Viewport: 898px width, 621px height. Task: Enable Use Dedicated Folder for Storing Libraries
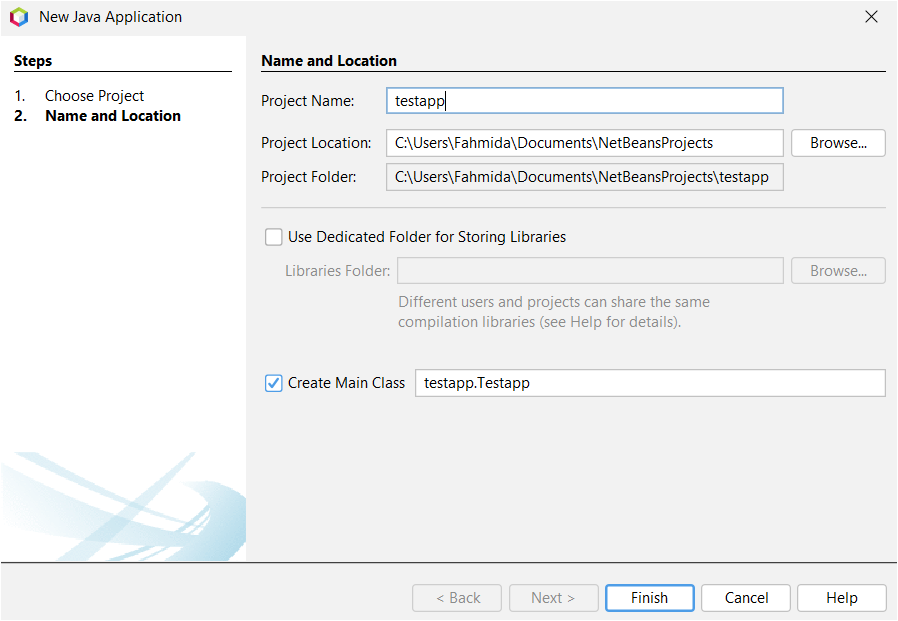coord(273,237)
